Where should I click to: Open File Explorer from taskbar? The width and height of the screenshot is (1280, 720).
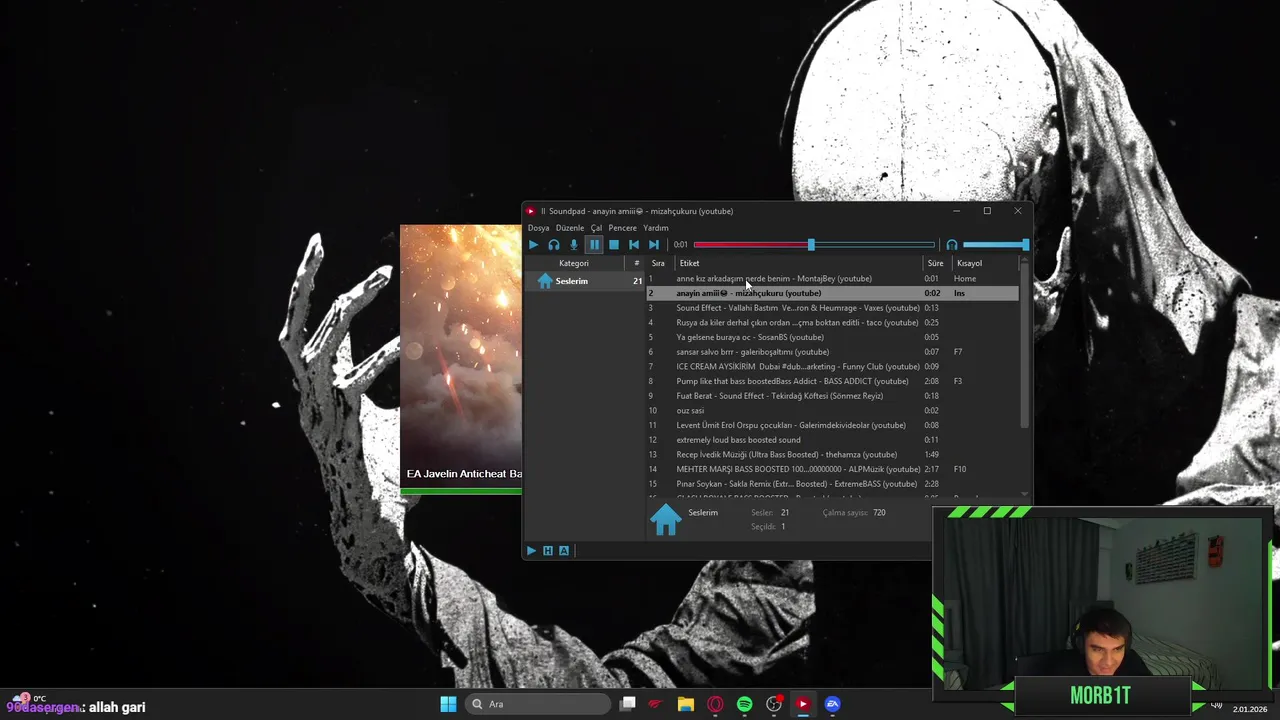(x=686, y=704)
